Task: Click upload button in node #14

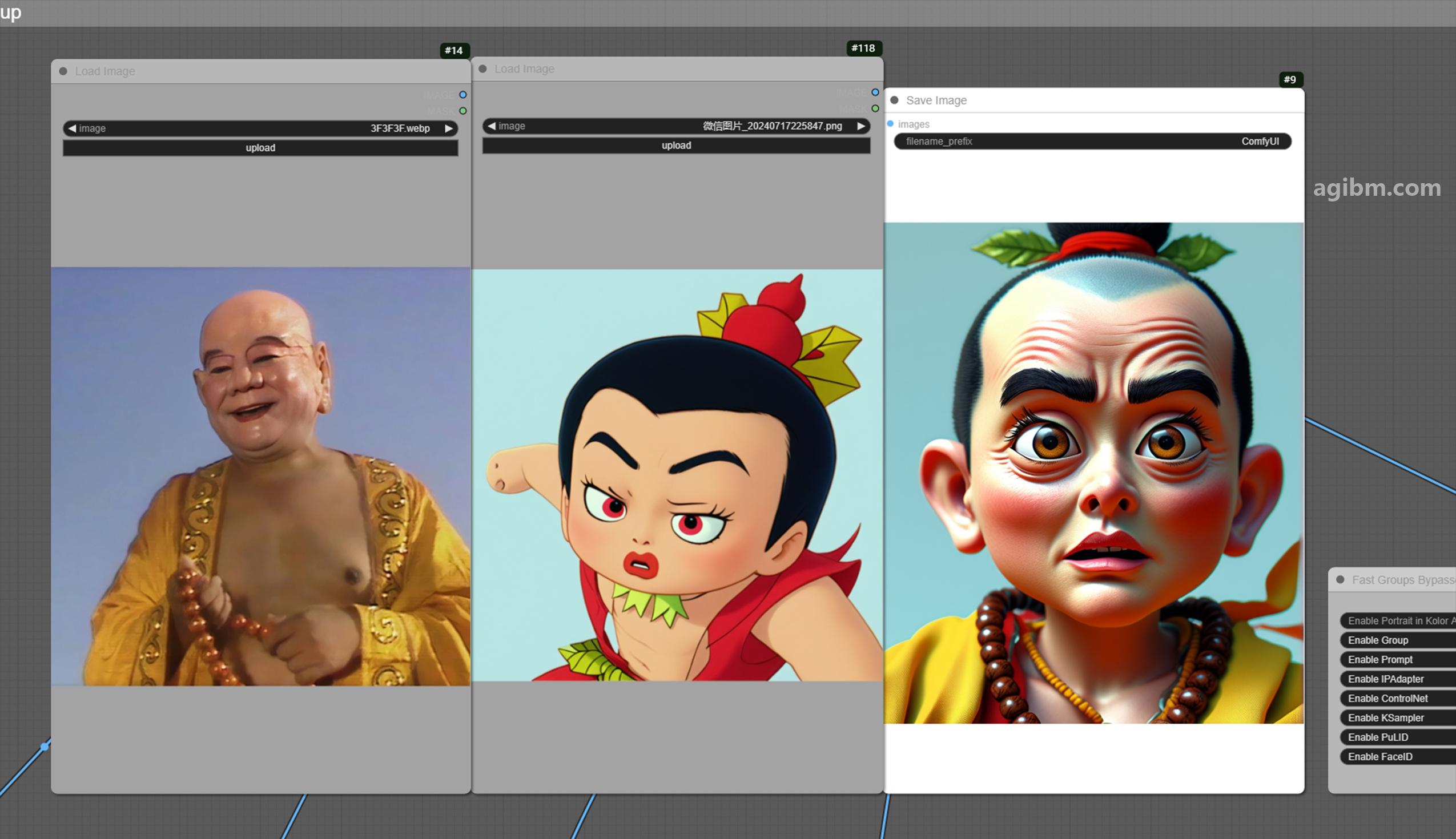Action: (x=260, y=148)
